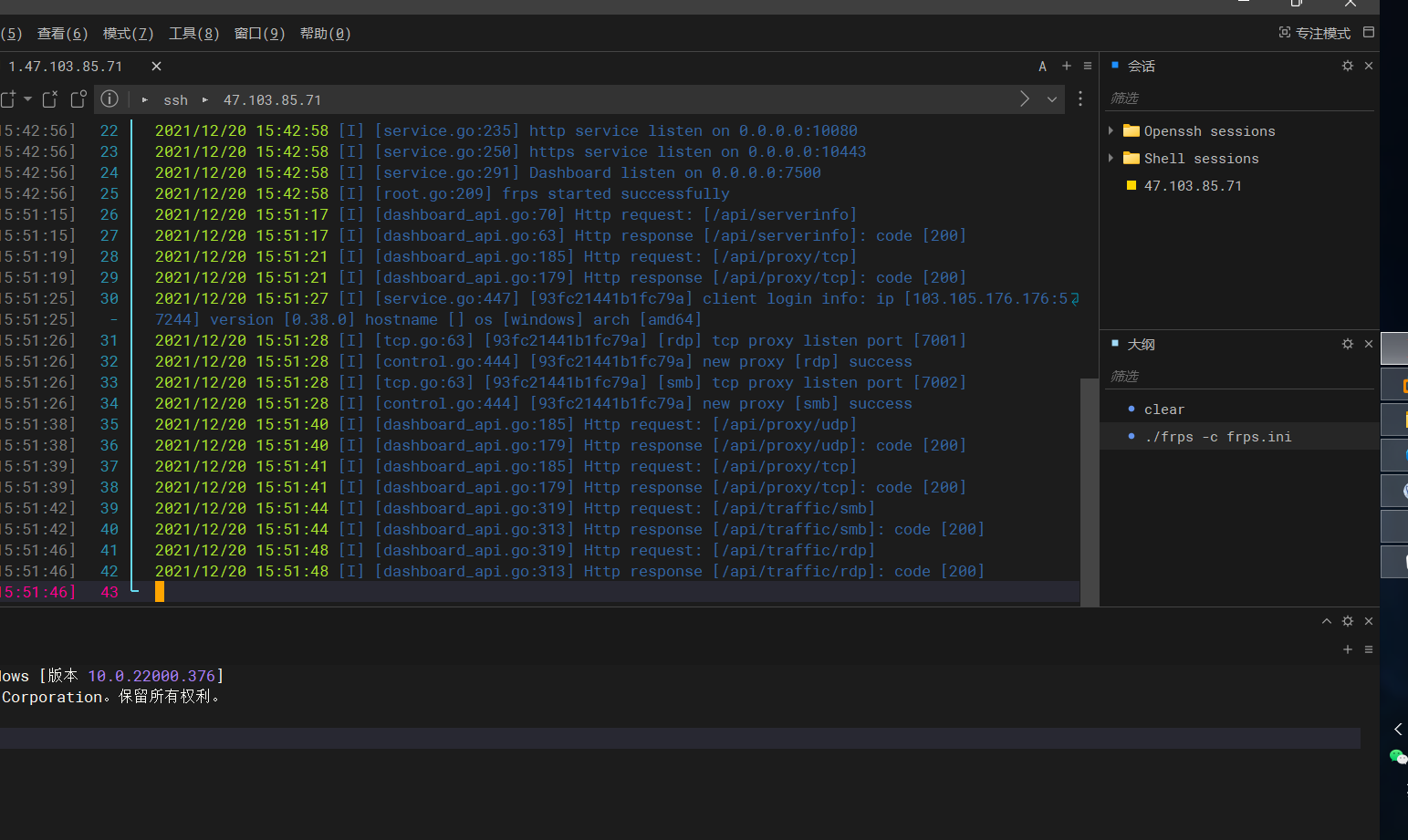1408x840 pixels.
Task: Close the 1.47.103.85.71 tab
Action: click(156, 66)
